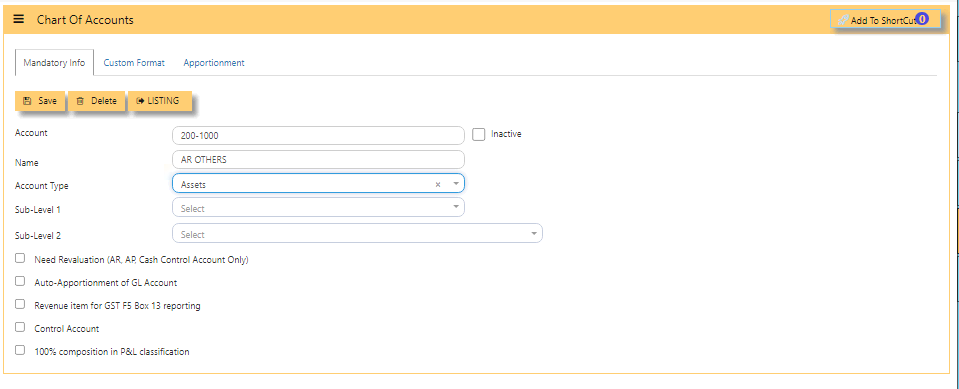
Task: Click the trash Delete icon
Action: 80,102
